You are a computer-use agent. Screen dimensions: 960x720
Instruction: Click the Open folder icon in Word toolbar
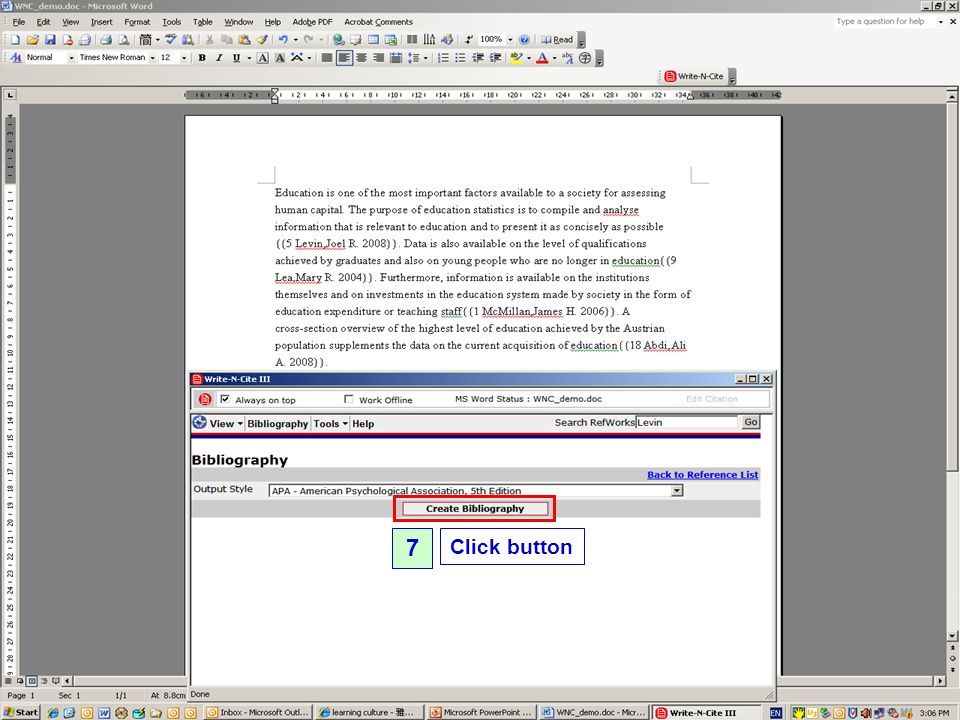point(32,40)
